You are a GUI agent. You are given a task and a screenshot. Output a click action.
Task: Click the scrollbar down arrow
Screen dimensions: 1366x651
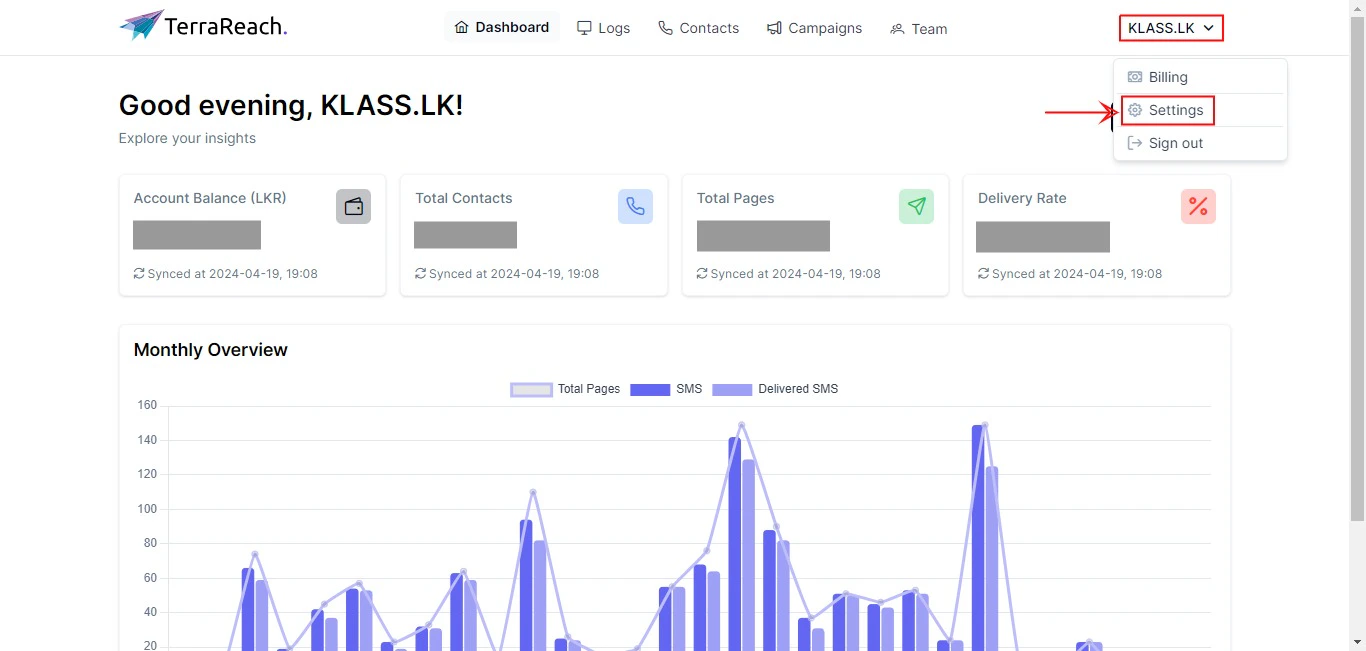[1357, 642]
